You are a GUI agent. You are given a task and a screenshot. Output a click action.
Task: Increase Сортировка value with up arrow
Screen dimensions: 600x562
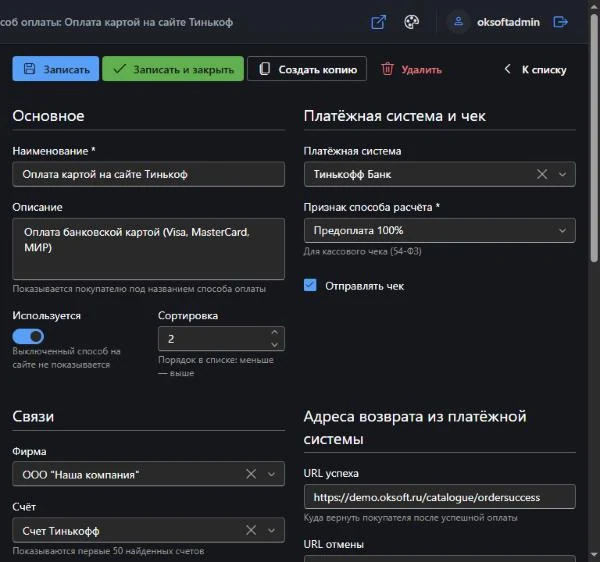[274, 332]
